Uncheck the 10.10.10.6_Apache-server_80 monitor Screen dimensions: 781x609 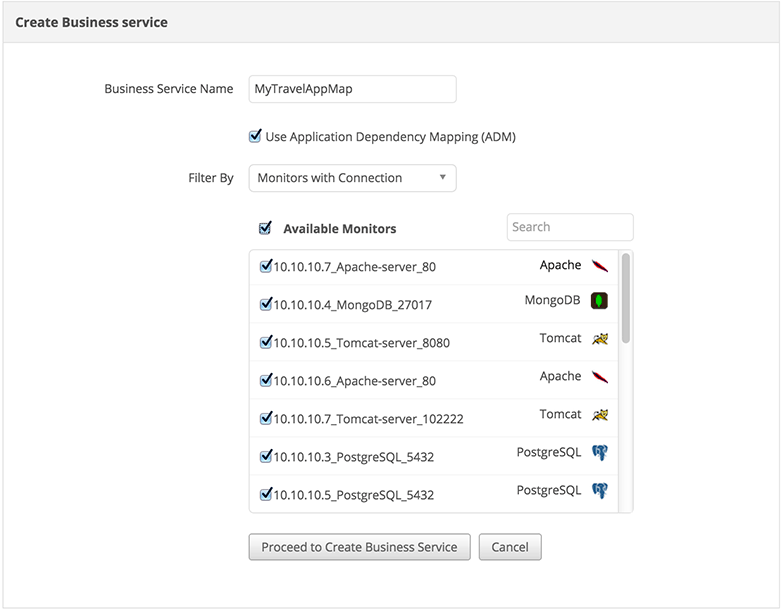click(266, 380)
